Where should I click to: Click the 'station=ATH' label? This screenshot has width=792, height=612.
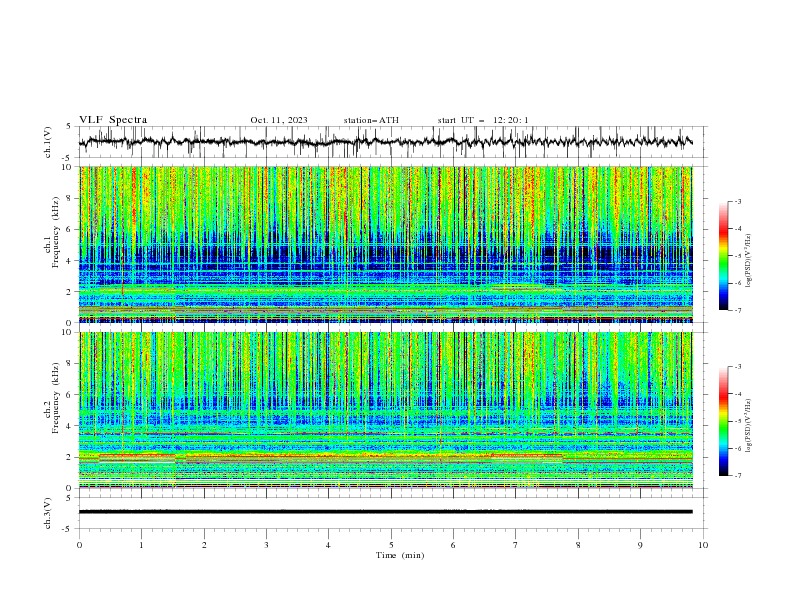371,120
